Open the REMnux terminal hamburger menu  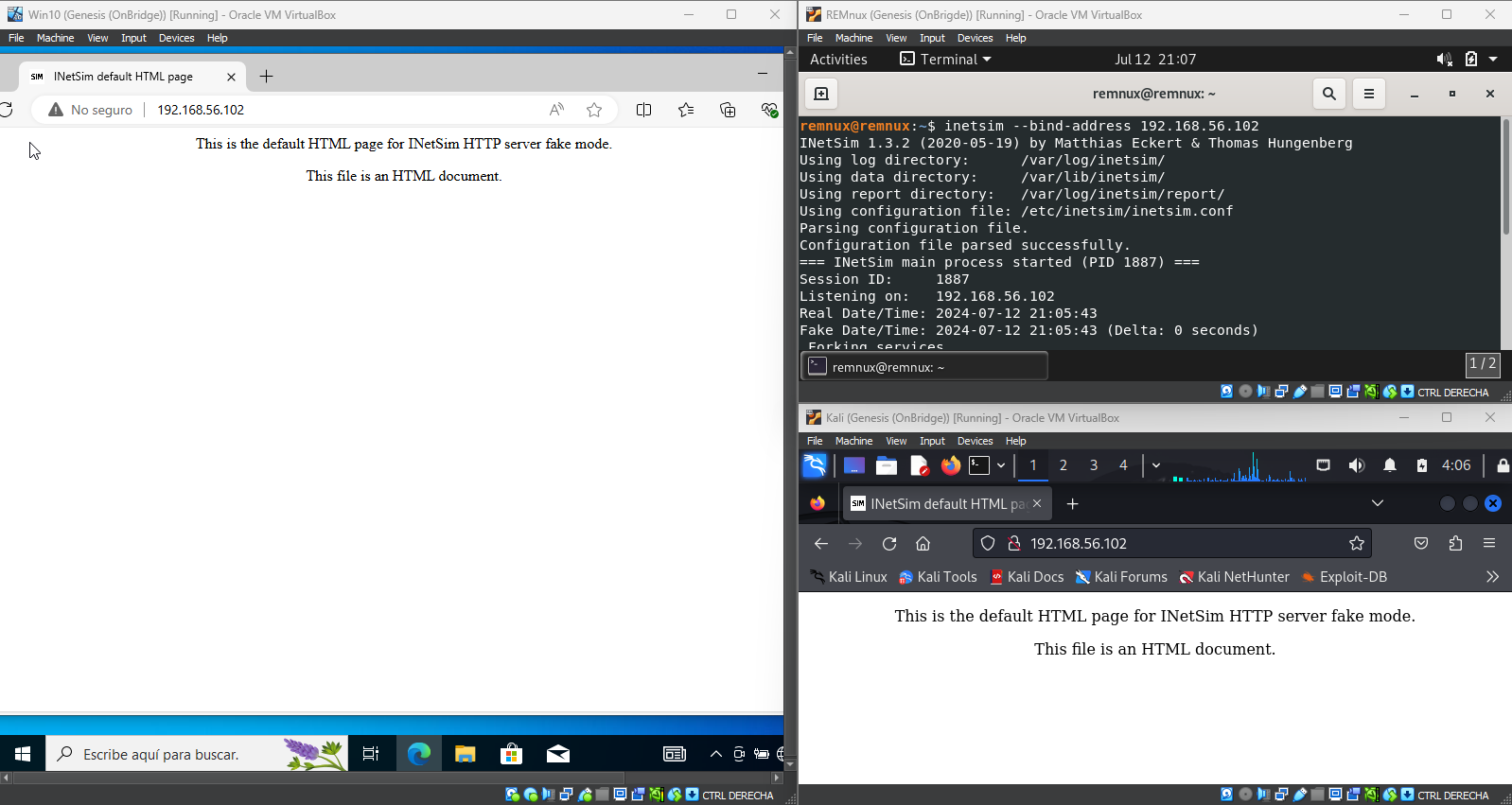tap(1368, 94)
